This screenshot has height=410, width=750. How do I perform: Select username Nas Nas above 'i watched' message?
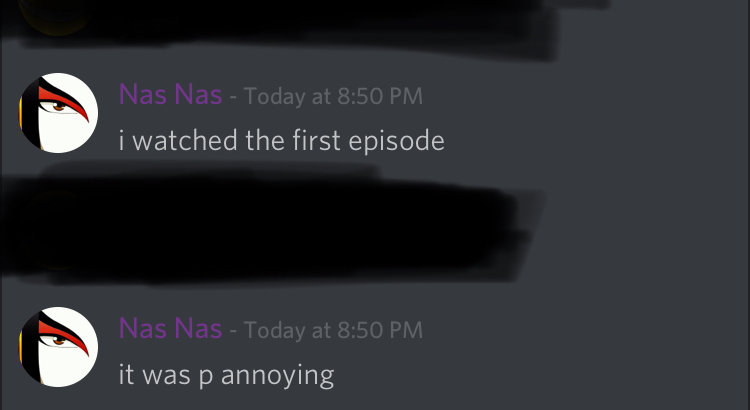[x=170, y=94]
